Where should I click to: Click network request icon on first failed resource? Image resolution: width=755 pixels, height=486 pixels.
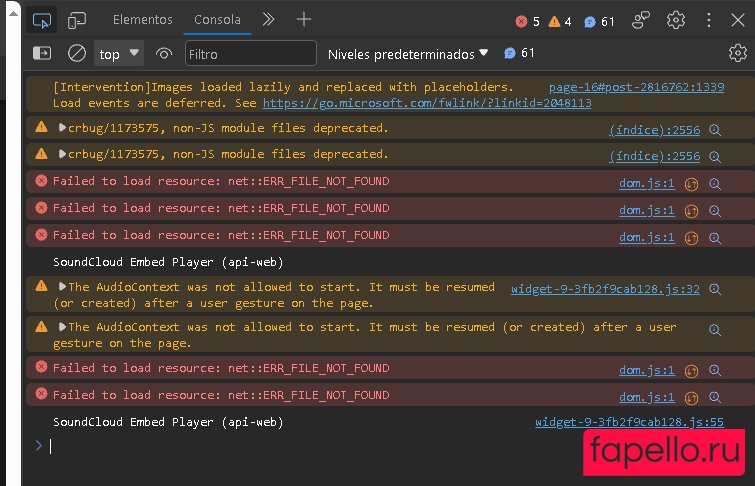691,184
